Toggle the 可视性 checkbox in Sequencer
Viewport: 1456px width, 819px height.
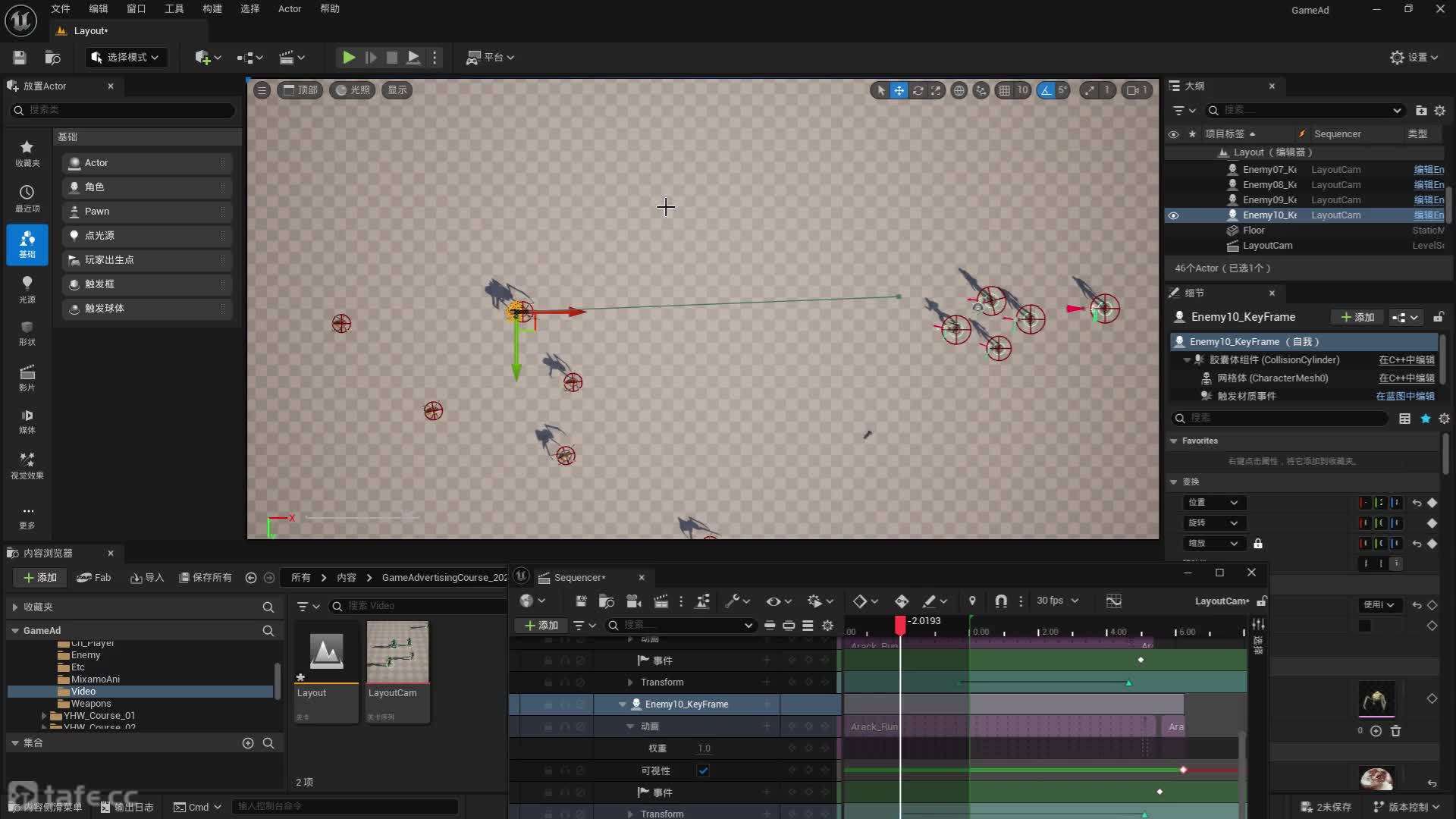point(703,770)
